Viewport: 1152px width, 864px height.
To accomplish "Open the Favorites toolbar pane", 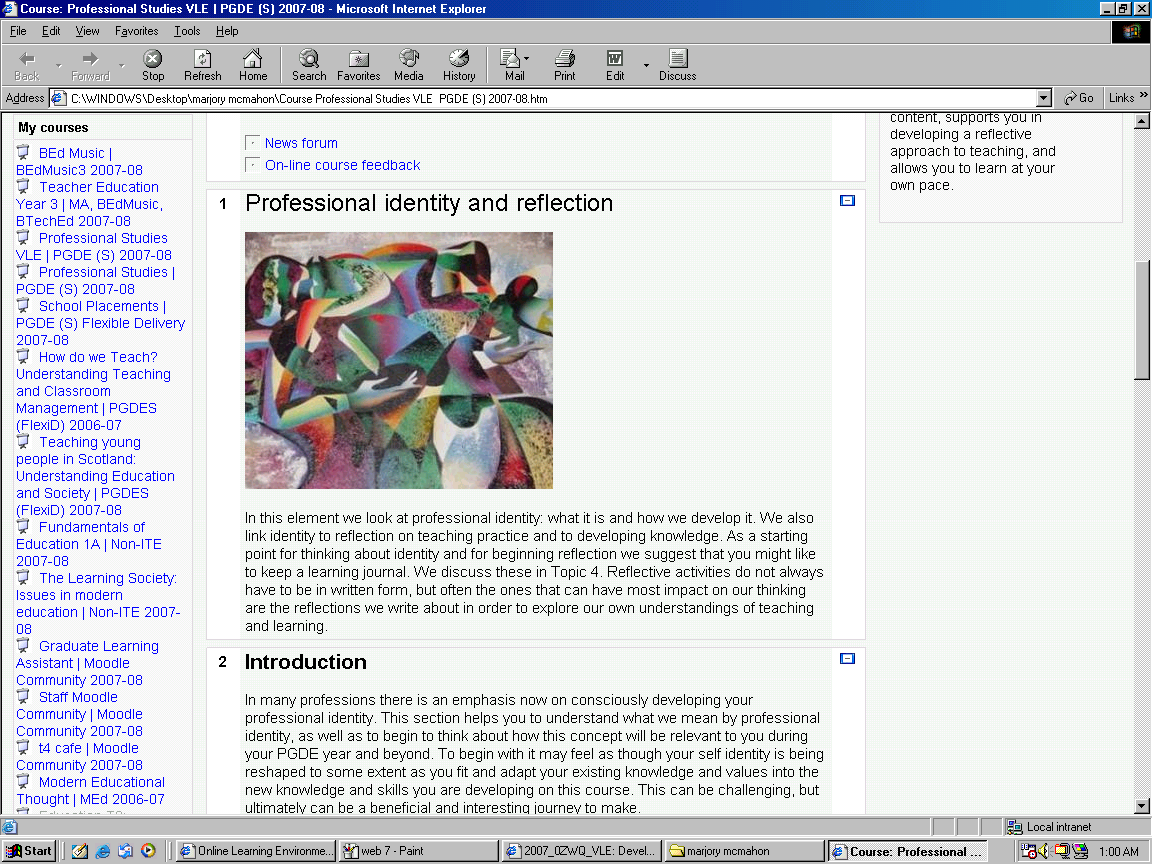I will [x=359, y=65].
